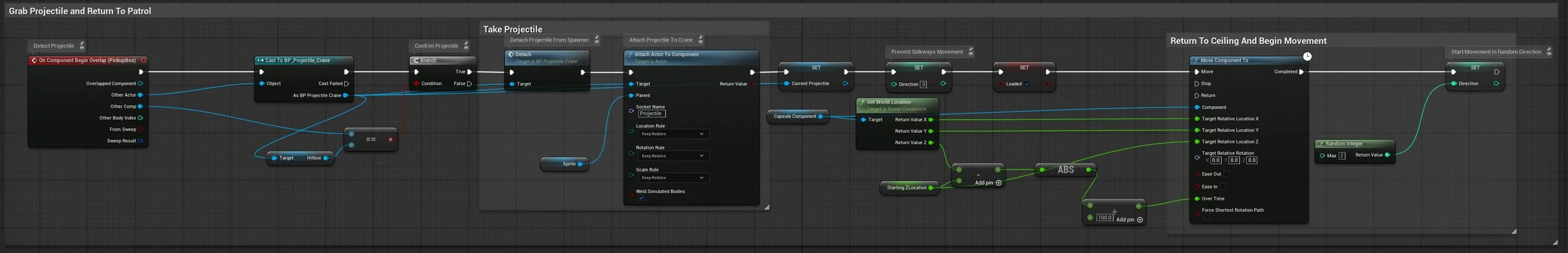Select the Detect Projectile comment label
The width and height of the screenshot is (1568, 253).
53,46
